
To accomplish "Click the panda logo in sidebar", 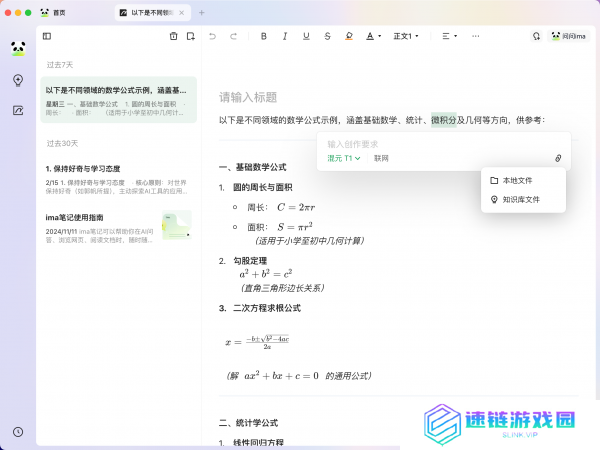I will coord(18,49).
